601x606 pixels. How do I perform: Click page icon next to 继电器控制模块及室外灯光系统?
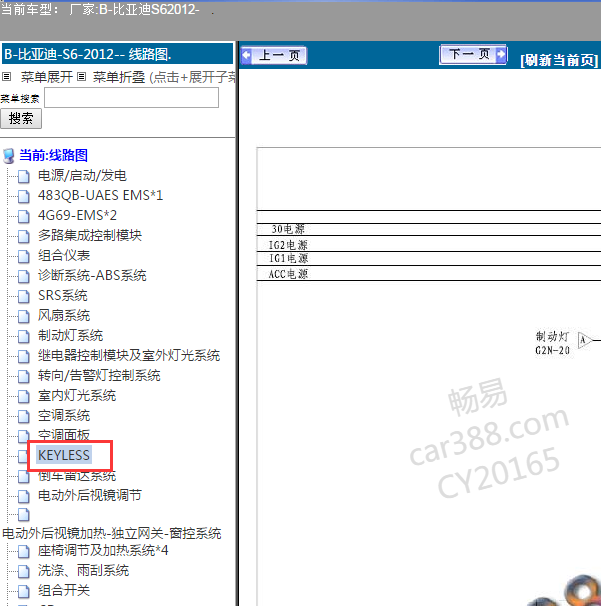[x=24, y=356]
